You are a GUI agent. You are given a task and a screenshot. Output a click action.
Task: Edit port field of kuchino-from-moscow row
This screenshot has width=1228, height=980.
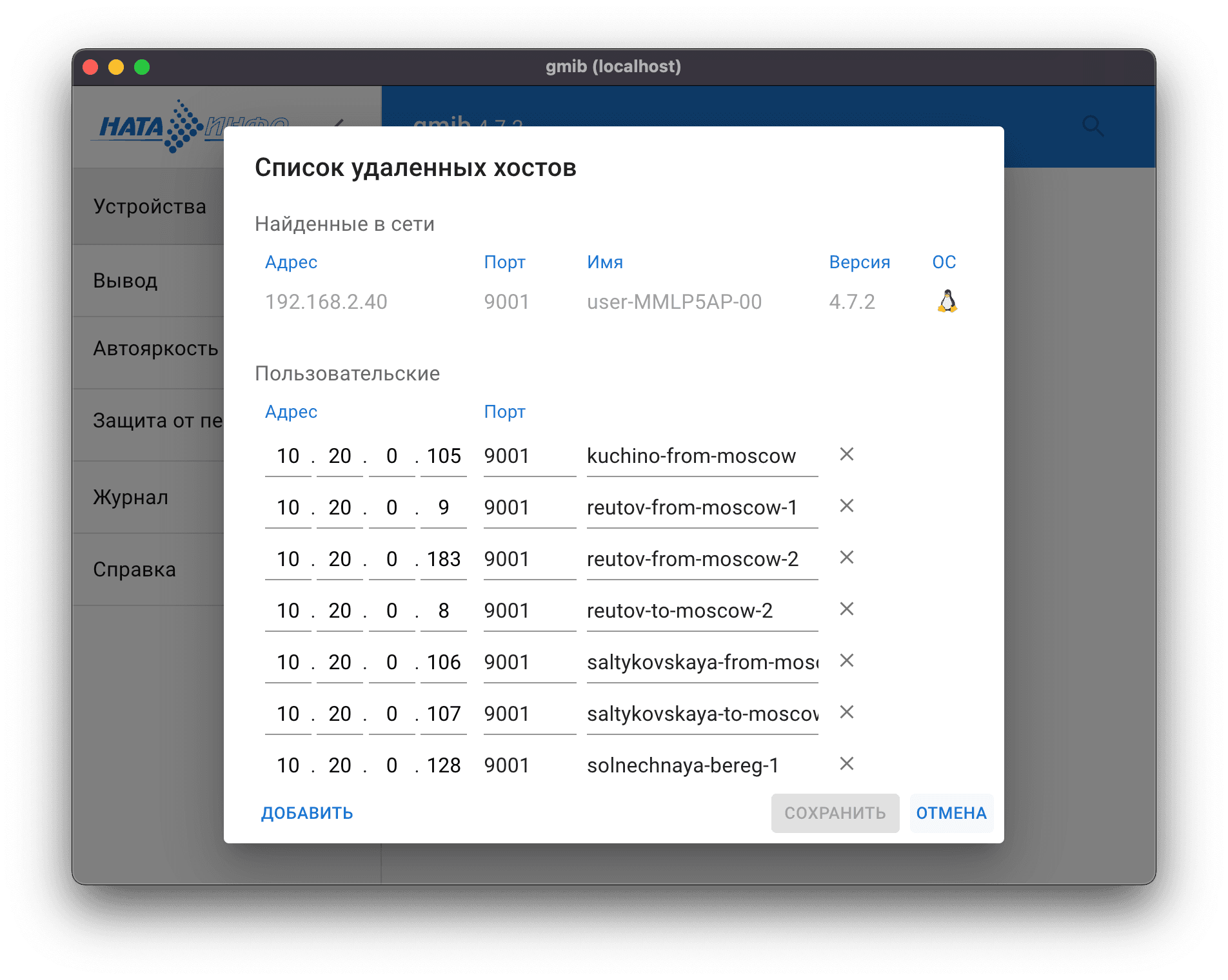click(x=530, y=456)
